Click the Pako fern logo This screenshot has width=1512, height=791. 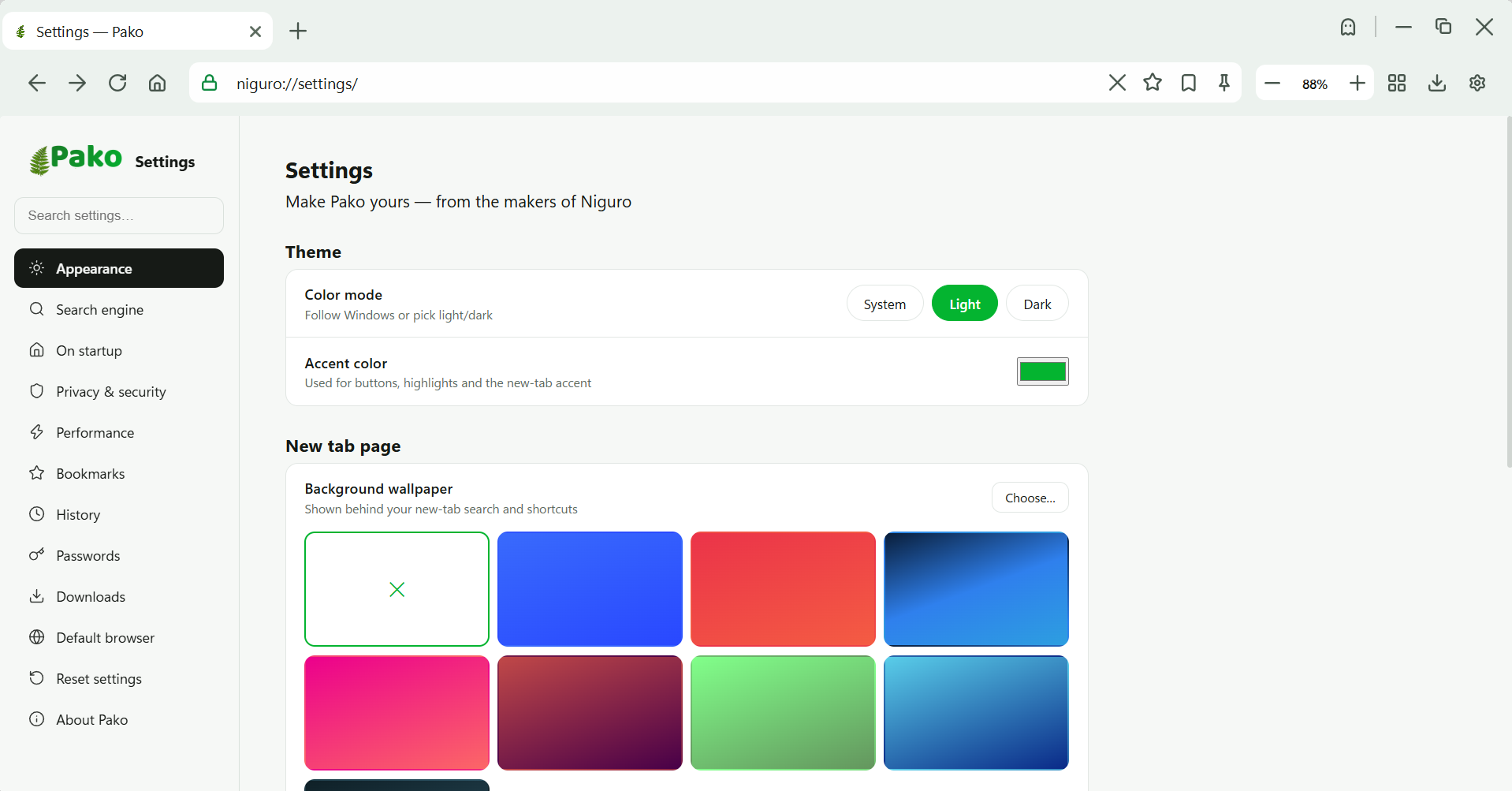click(x=76, y=159)
